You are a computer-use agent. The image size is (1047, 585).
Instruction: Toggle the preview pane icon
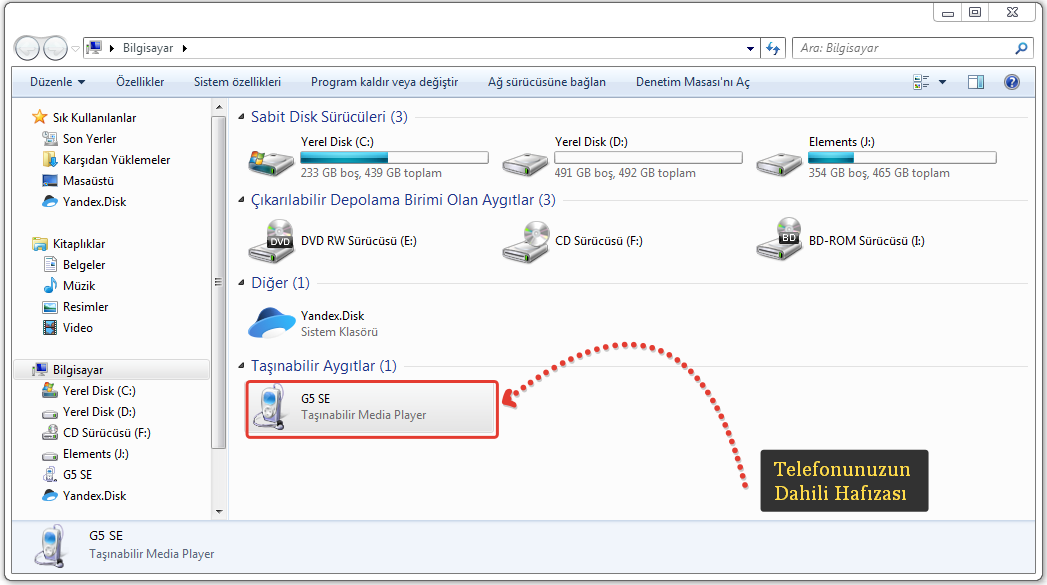976,82
